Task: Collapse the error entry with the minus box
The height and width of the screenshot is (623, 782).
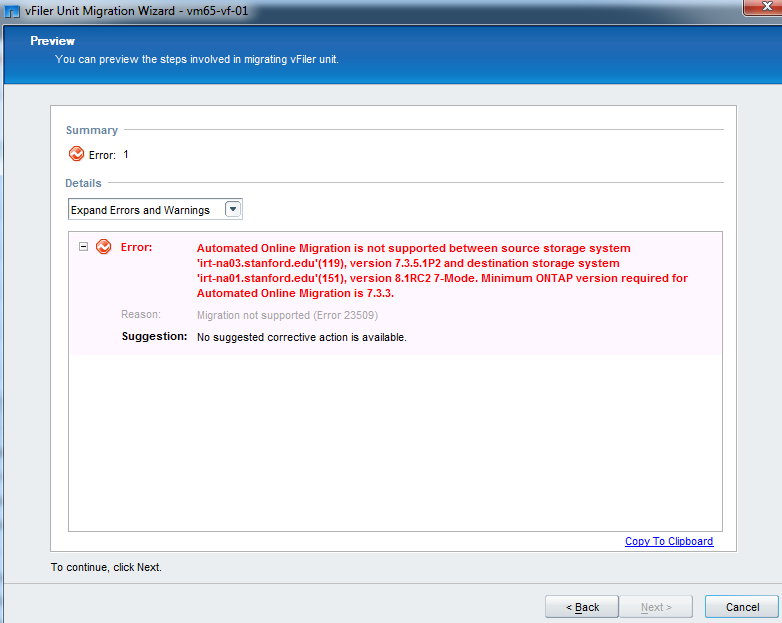Action: click(x=83, y=246)
